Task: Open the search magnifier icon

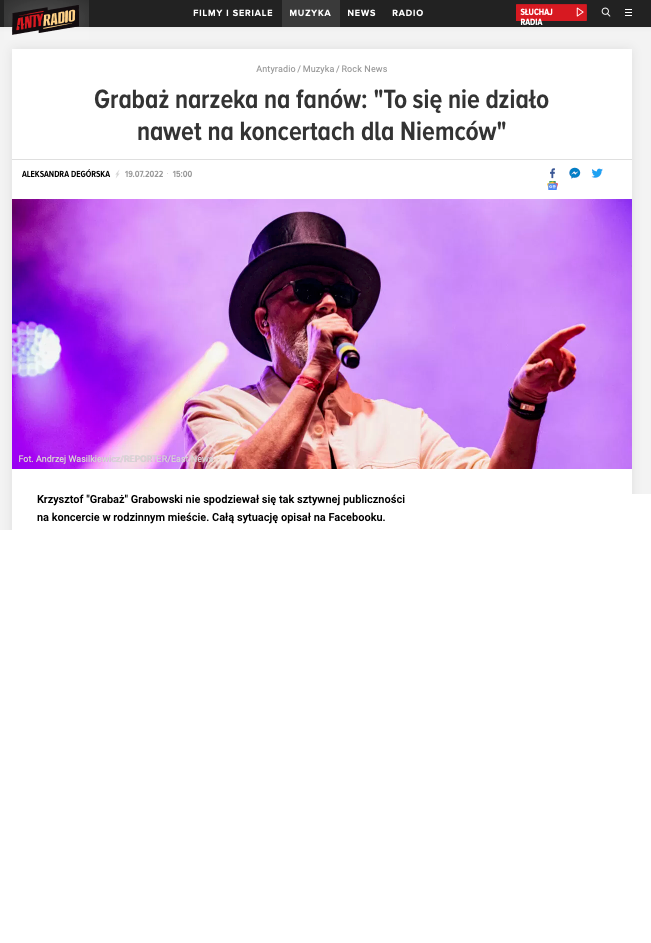Action: (606, 12)
